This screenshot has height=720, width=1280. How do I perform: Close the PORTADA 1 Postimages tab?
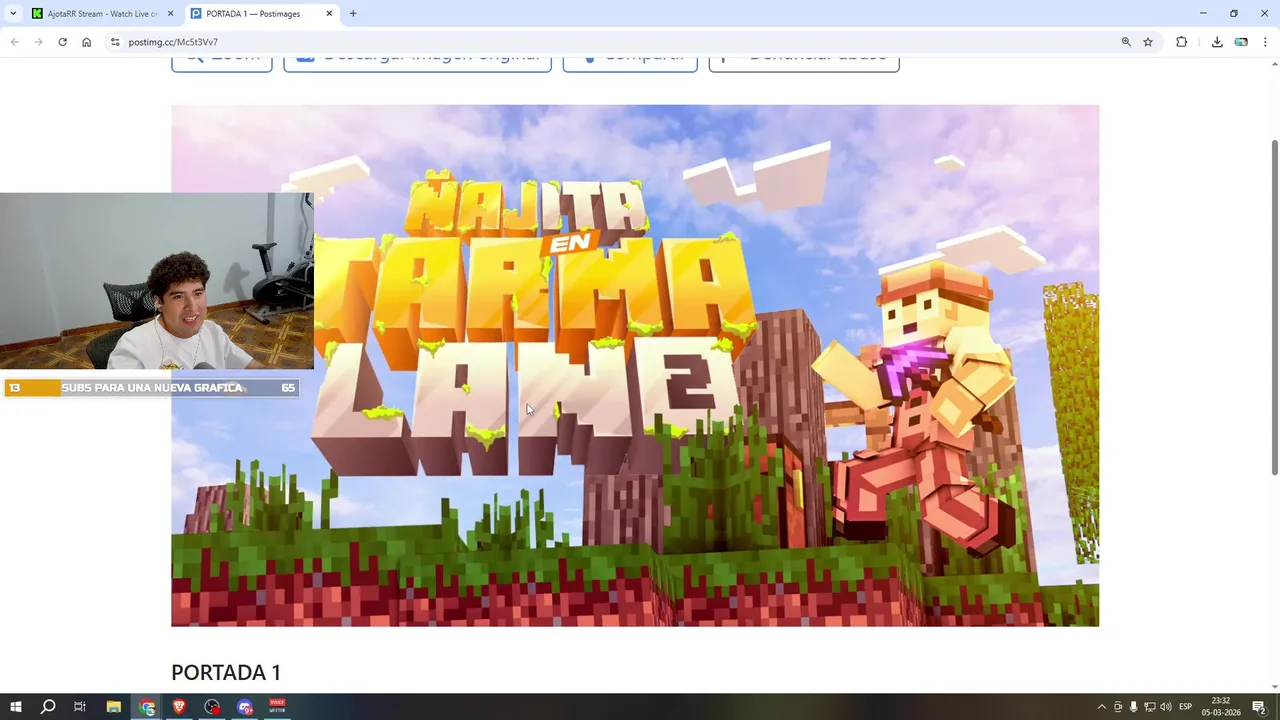tap(329, 14)
